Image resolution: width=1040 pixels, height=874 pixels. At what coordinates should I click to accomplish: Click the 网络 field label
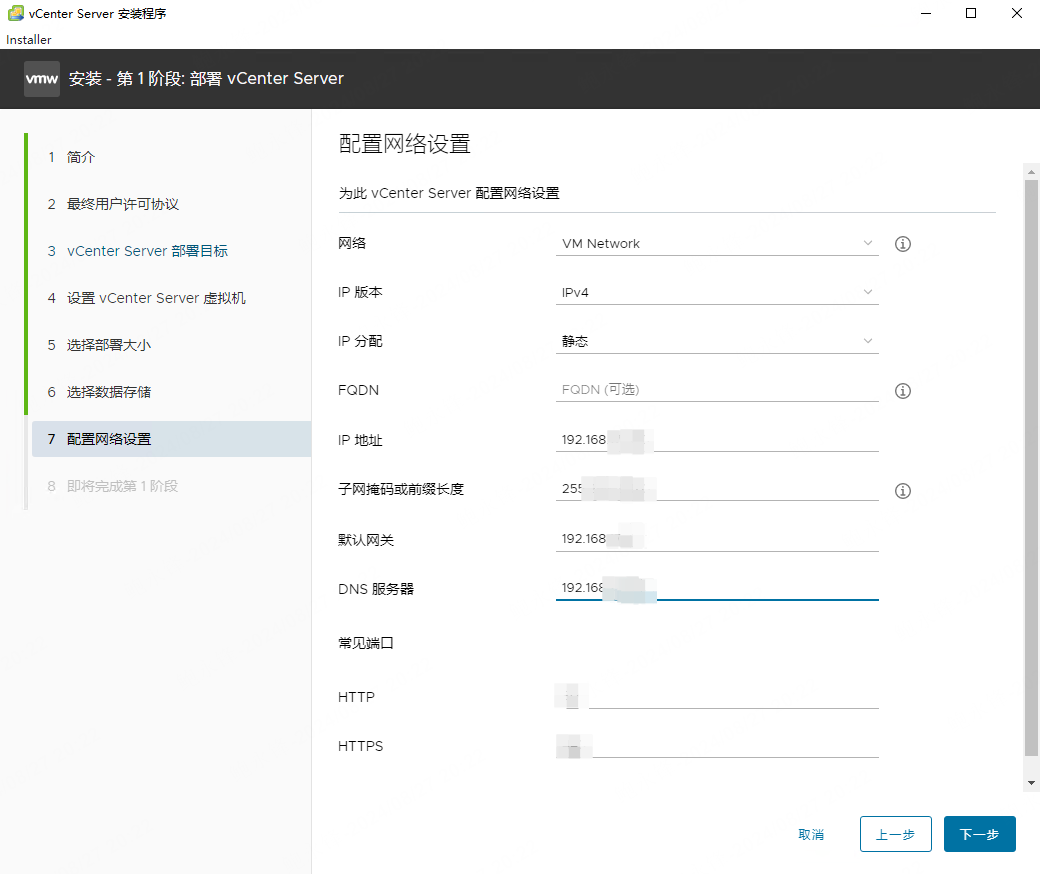(x=352, y=243)
